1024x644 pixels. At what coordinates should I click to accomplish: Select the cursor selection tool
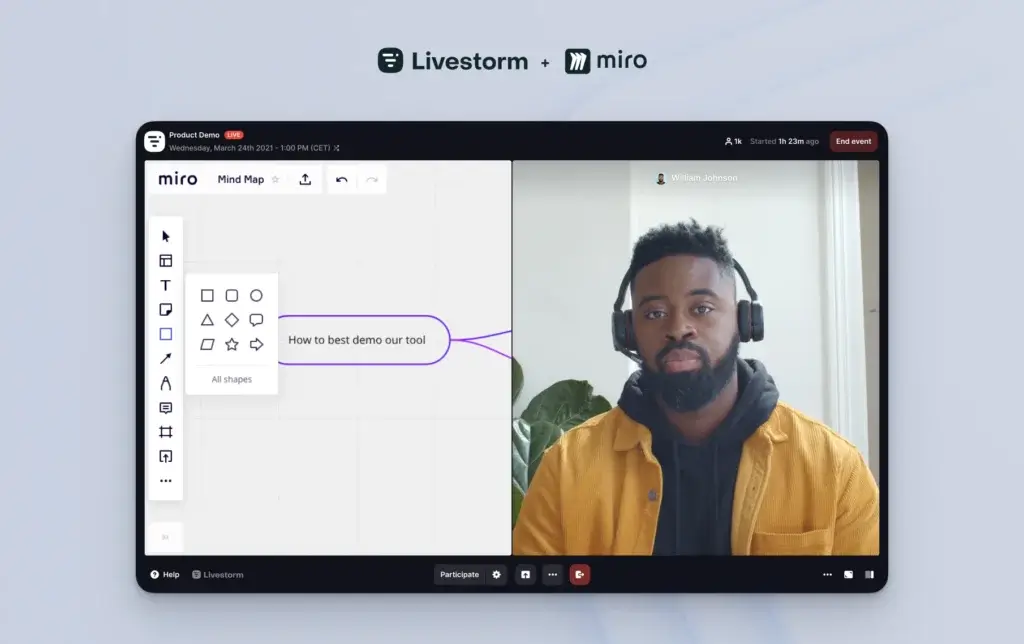(x=166, y=236)
